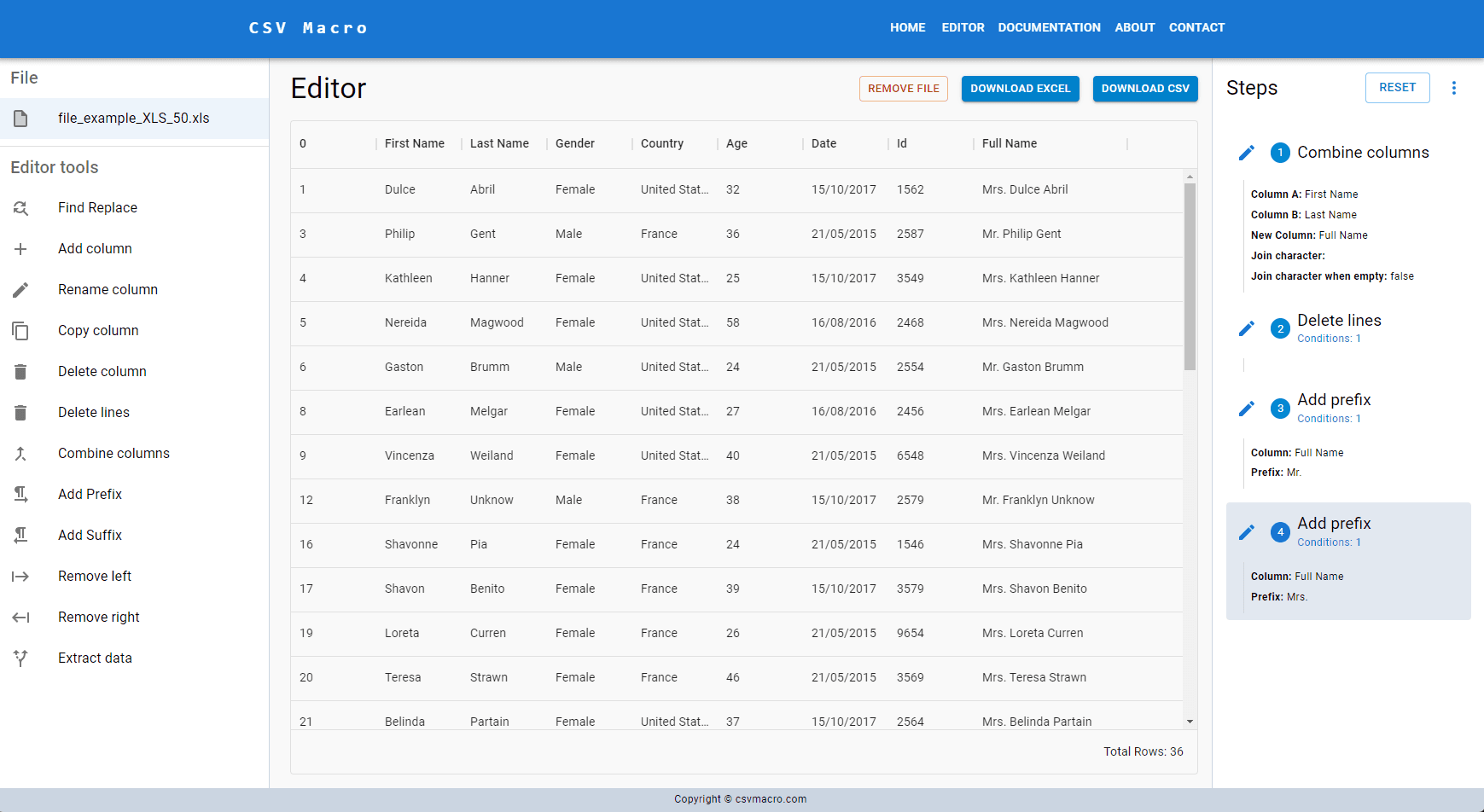This screenshot has height=812, width=1484.
Task: Click the Age column header
Action: (736, 143)
